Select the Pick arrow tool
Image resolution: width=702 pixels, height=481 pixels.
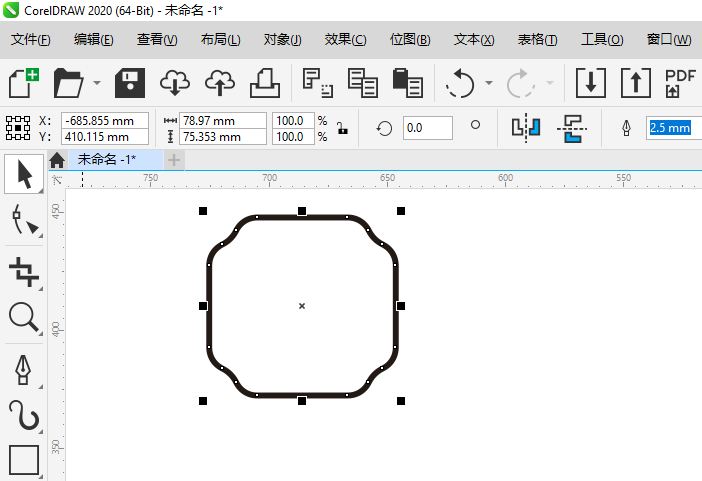click(x=24, y=174)
